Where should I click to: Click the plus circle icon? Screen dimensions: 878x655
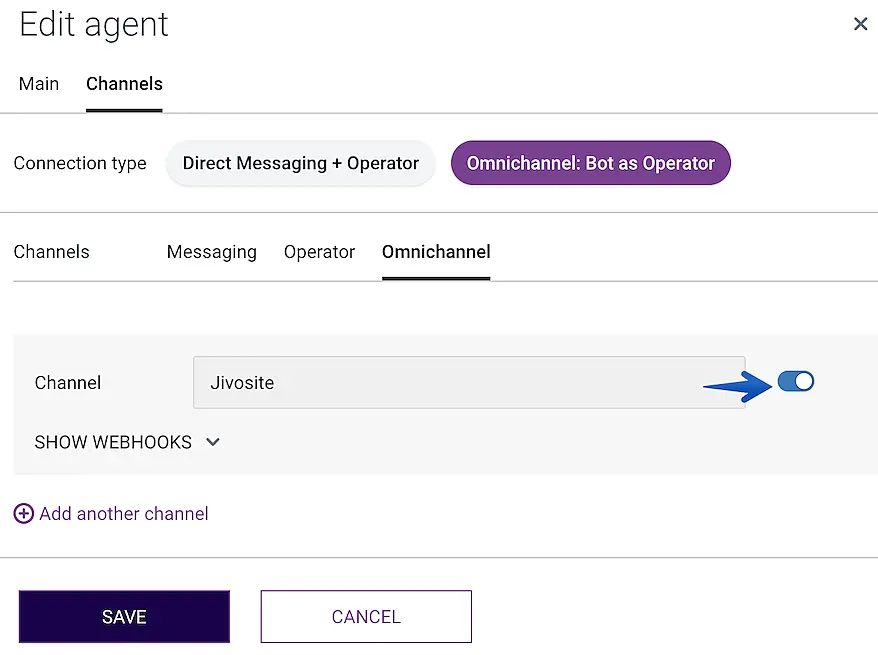click(x=23, y=514)
